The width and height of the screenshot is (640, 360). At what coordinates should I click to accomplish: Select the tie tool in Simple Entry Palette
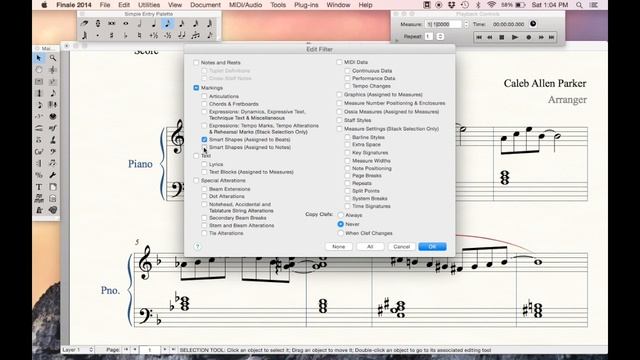point(182,36)
